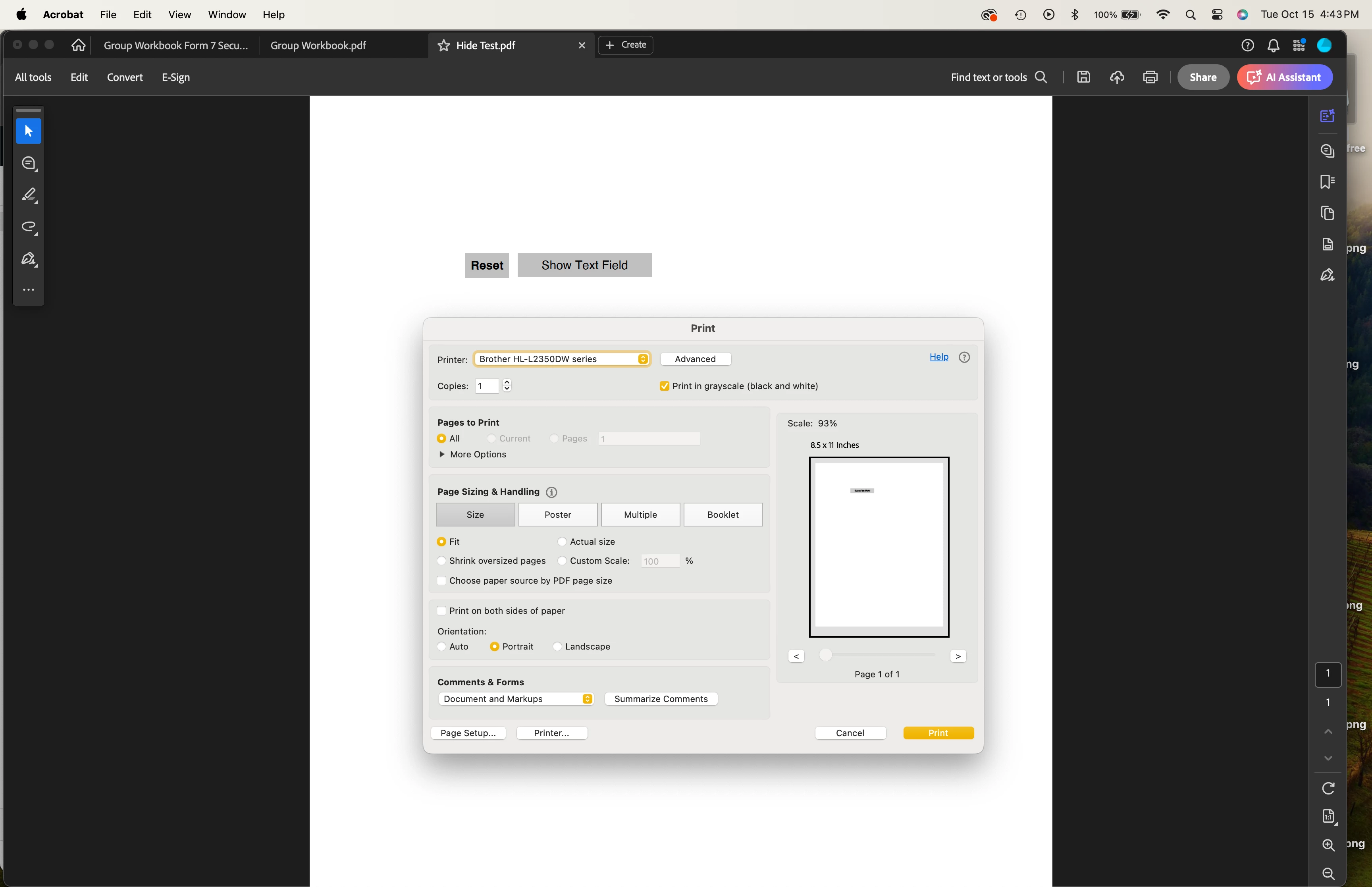
Task: Open the Printer selection dropdown
Action: (561, 359)
